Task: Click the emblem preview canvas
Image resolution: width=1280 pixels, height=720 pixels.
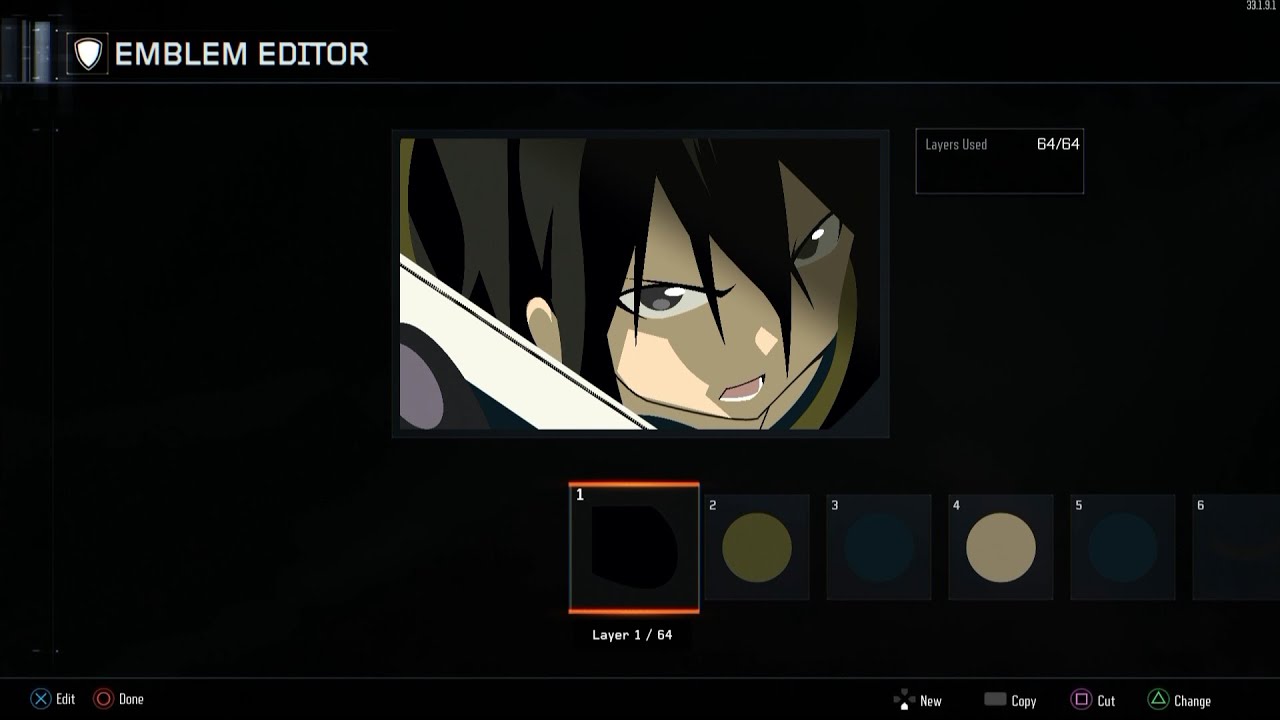Action: 640,284
